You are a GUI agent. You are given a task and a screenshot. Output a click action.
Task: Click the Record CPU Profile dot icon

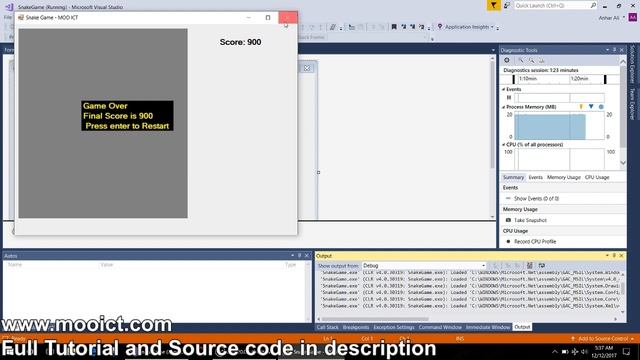tap(508, 241)
